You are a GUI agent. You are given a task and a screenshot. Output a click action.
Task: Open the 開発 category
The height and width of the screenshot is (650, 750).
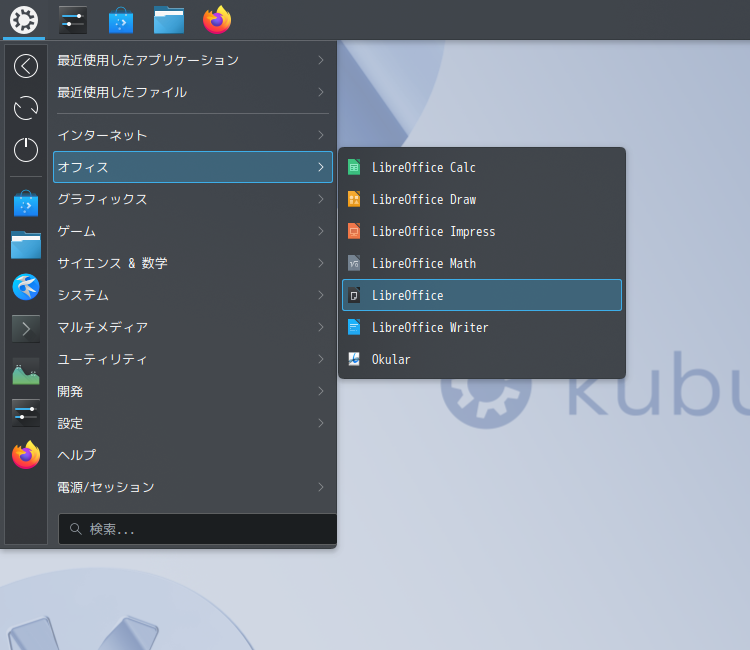click(193, 392)
